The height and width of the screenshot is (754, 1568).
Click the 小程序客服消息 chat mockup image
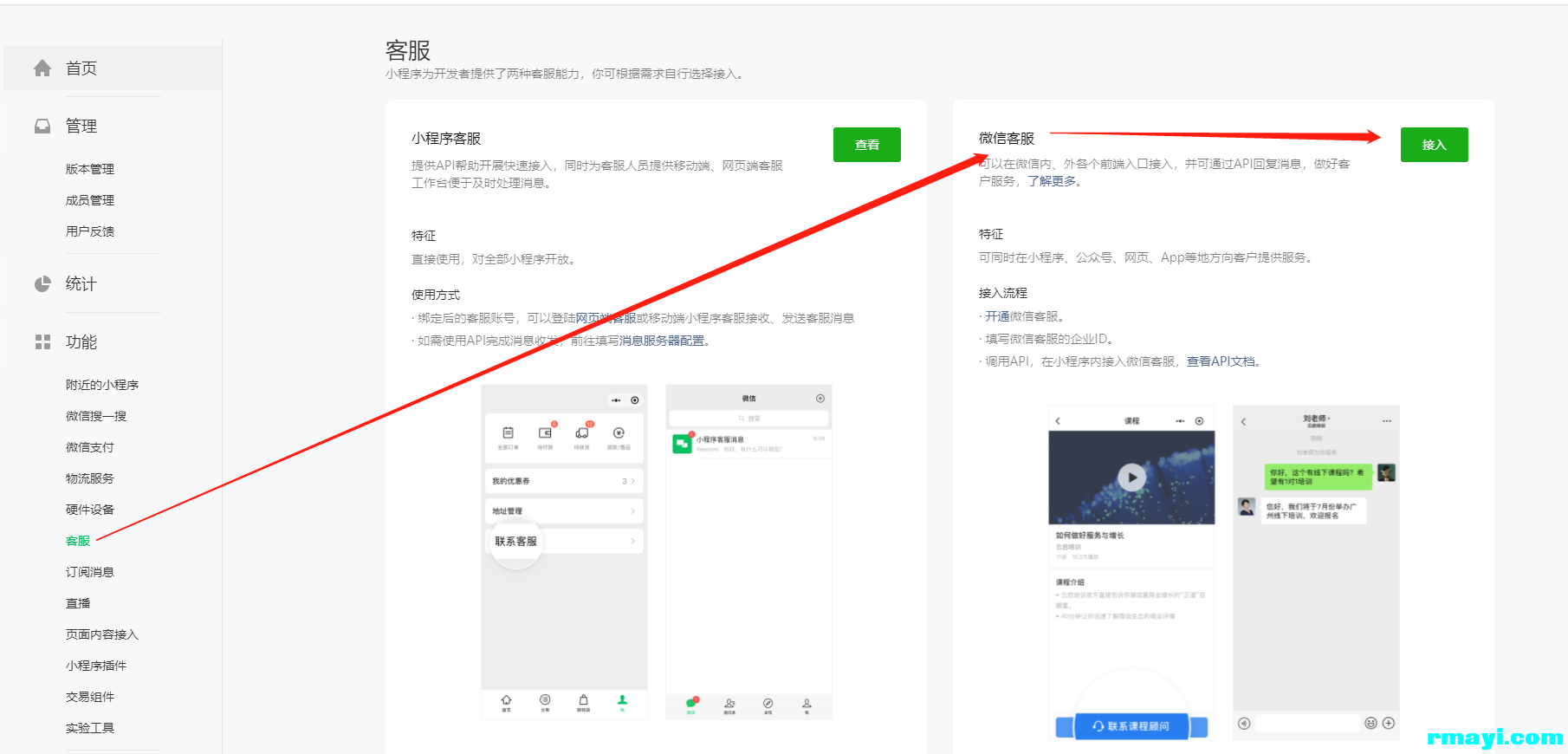pos(748,552)
